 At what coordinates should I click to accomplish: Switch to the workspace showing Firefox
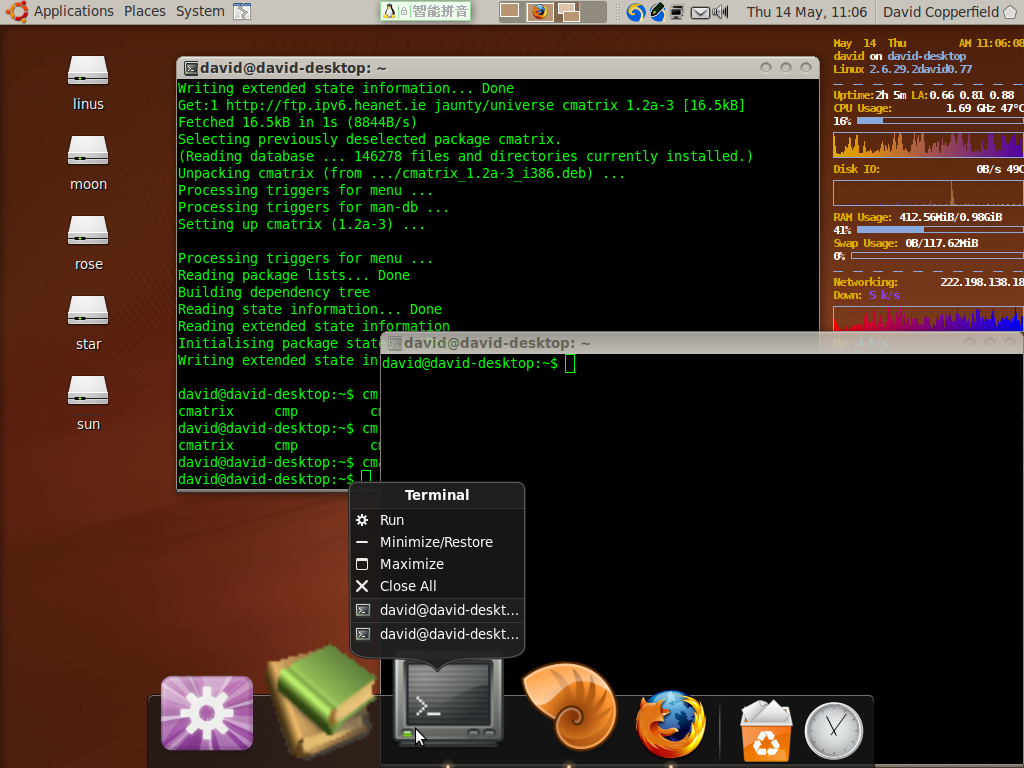coord(539,11)
